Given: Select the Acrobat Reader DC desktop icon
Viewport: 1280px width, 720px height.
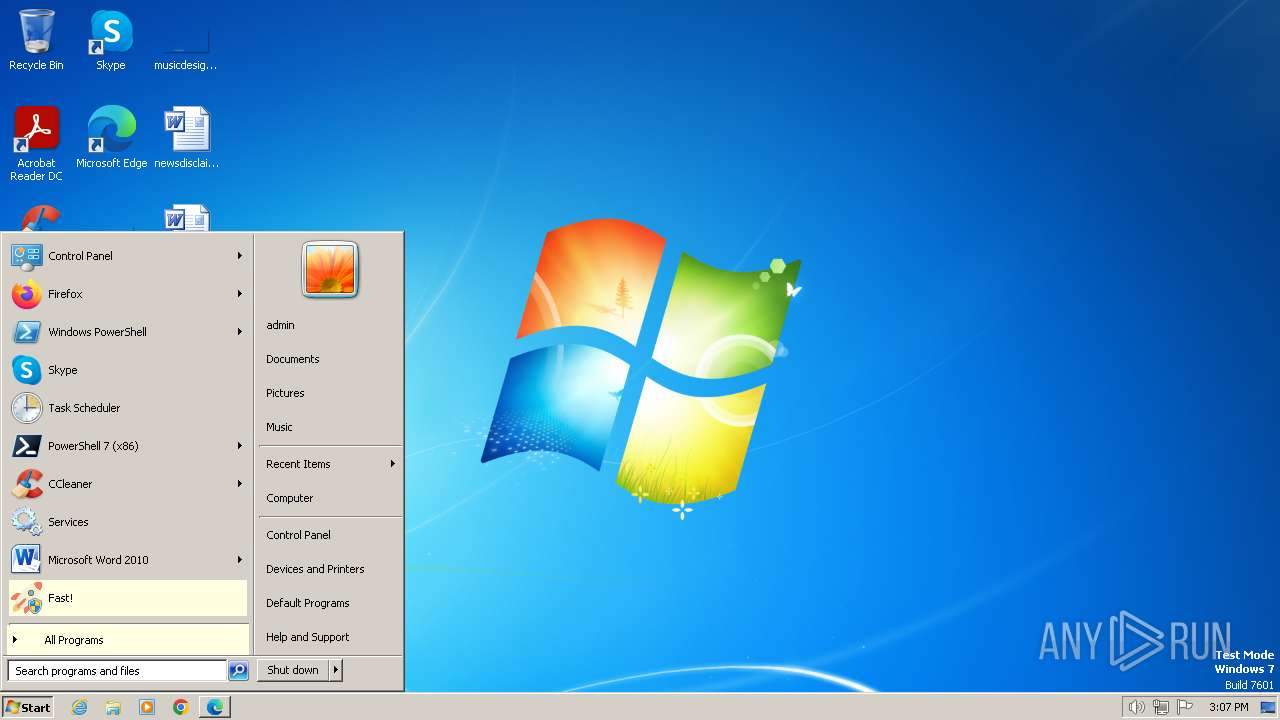Looking at the screenshot, I should pyautogui.click(x=36, y=143).
